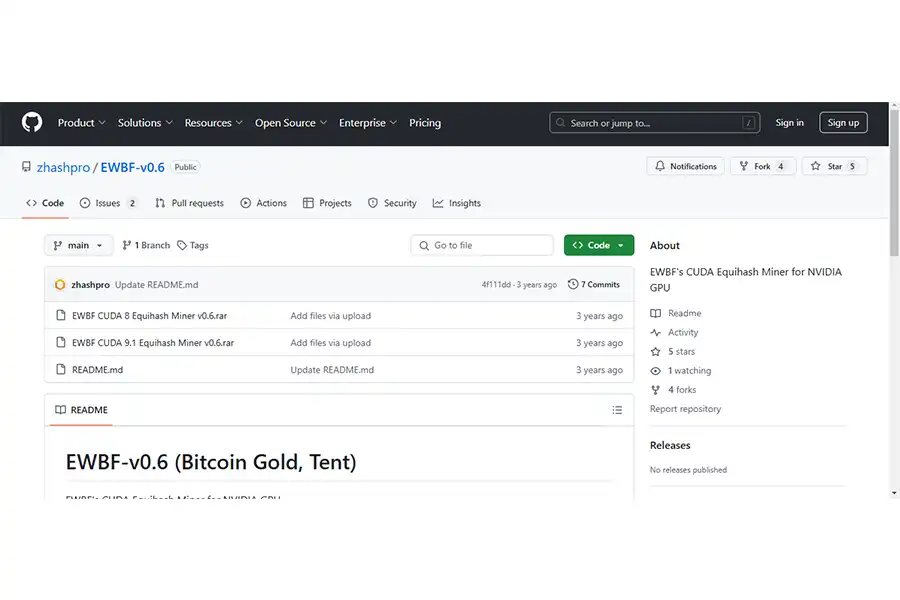Click file icon beside EWBF CUDA 9.1 file
The image size is (900, 600).
[61, 342]
